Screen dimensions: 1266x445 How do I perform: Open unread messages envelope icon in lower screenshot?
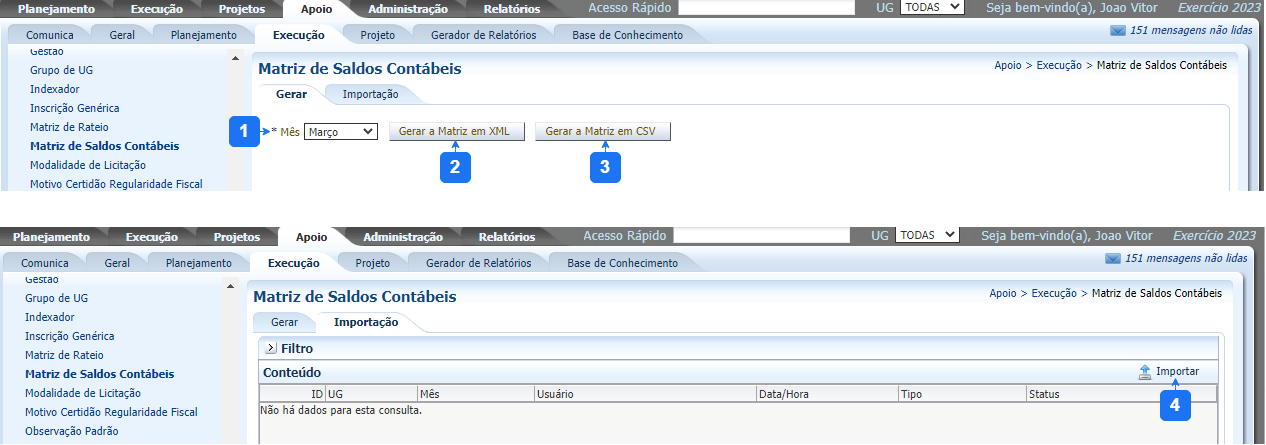[x=1112, y=258]
